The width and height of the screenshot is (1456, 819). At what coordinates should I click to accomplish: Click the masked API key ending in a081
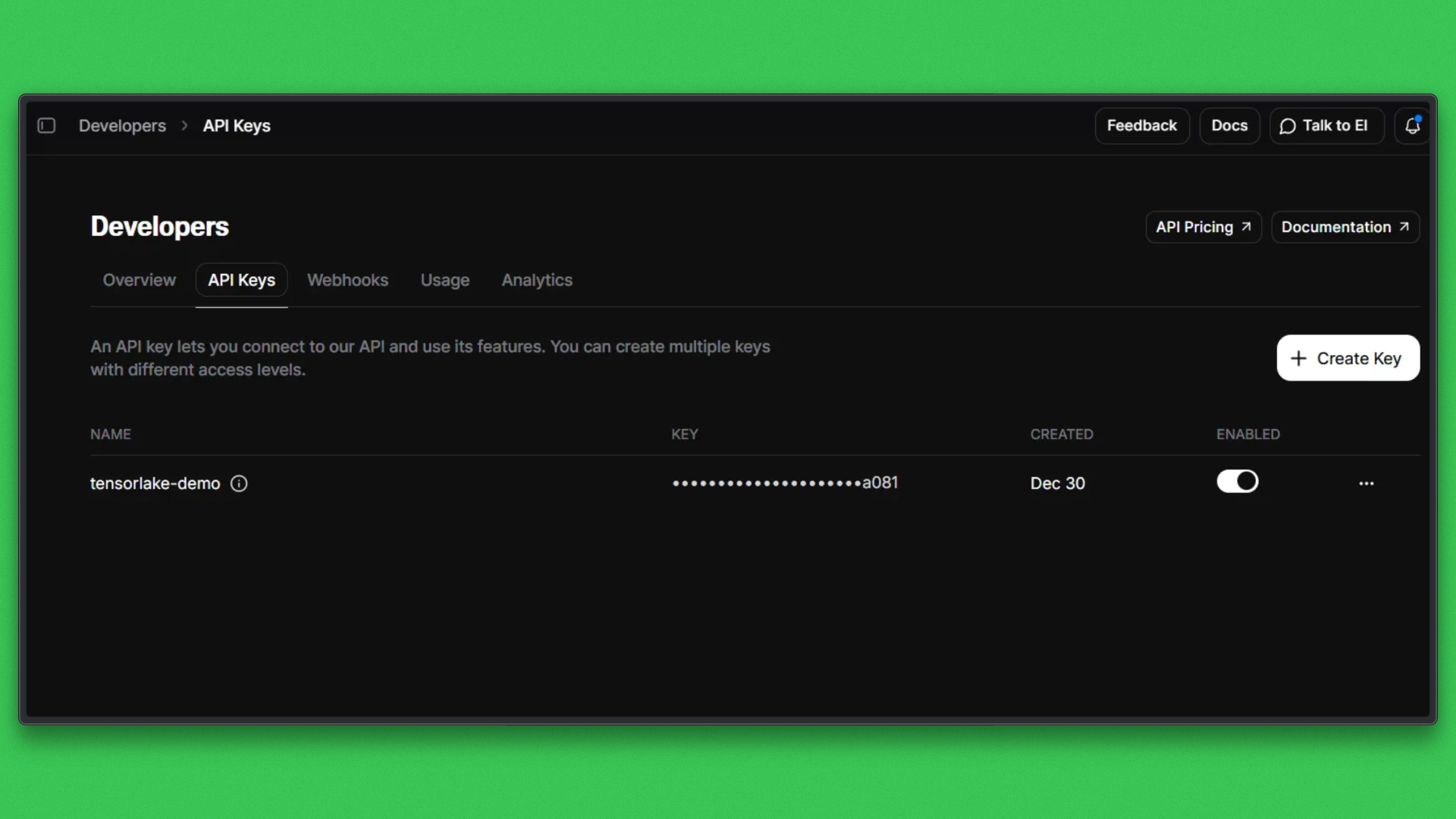[x=785, y=482]
